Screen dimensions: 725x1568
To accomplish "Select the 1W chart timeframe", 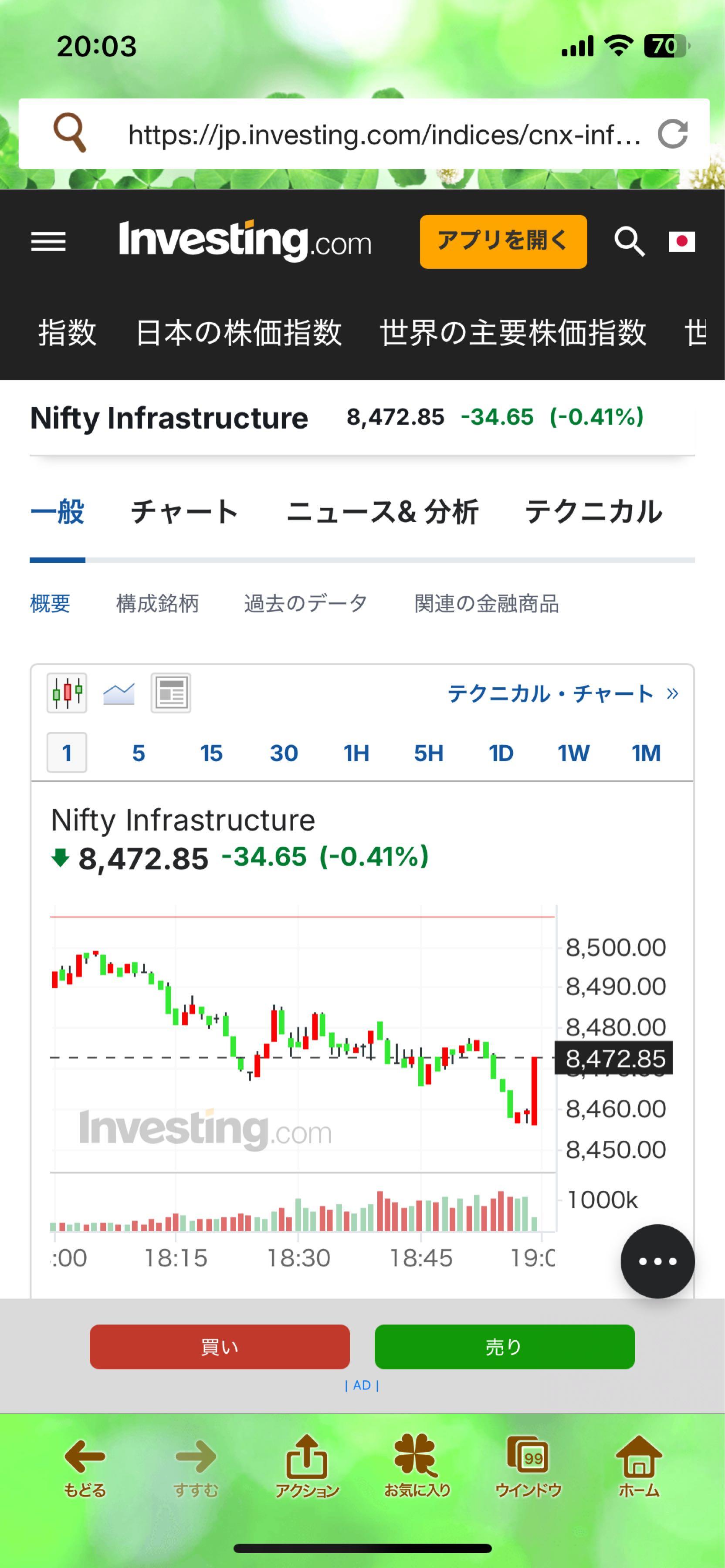I will pos(572,753).
